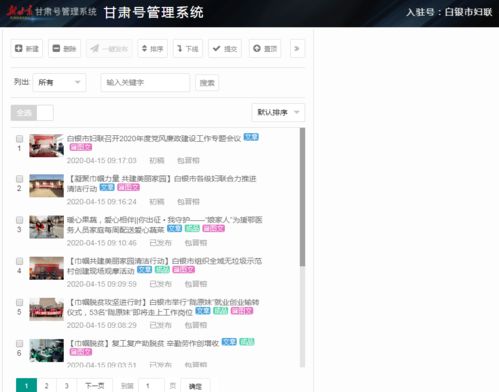Click green 精品 tag on article 4
499x392 pixels.
pyautogui.click(x=162, y=269)
